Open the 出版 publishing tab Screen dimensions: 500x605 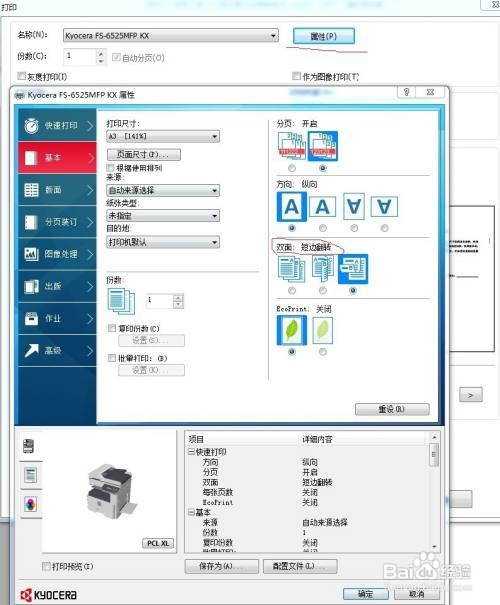57,286
